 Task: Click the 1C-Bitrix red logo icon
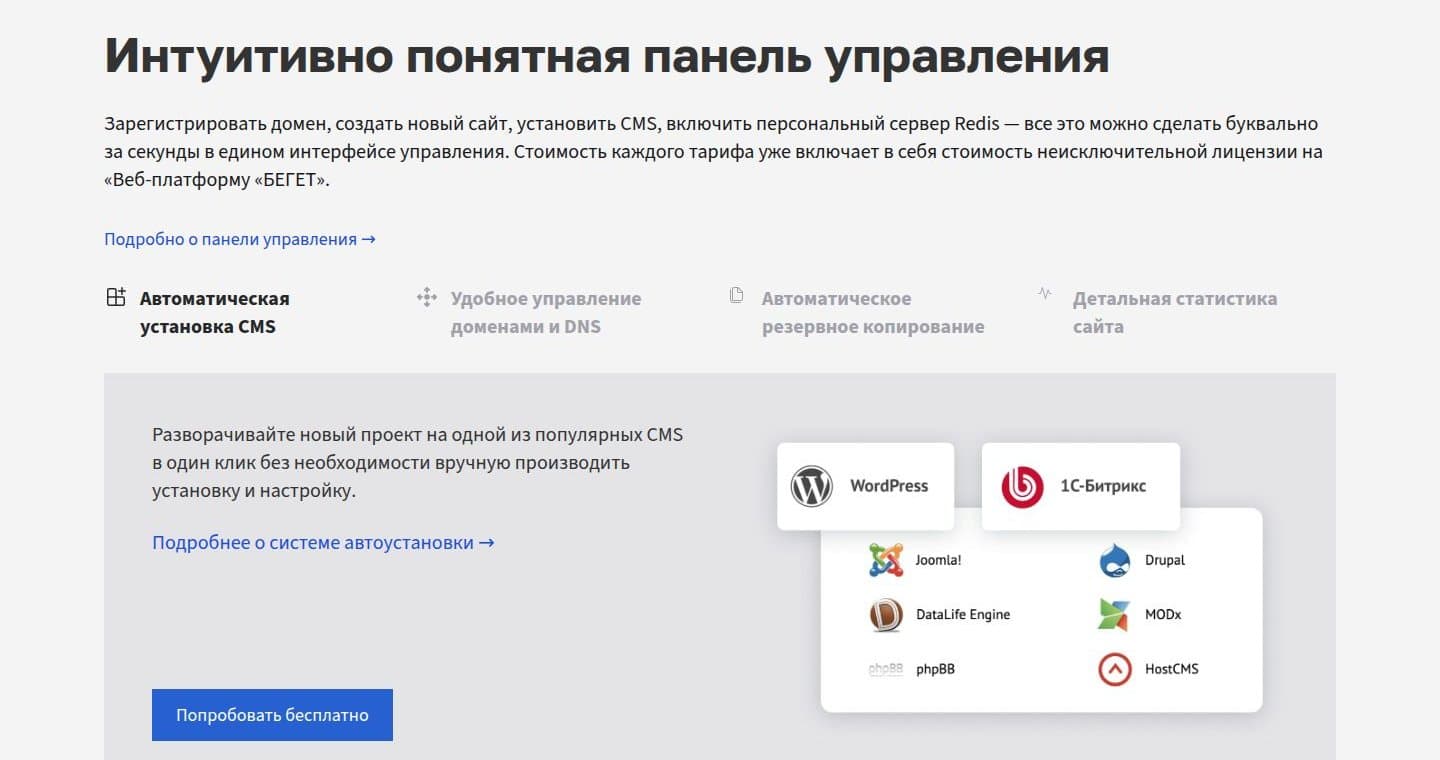(x=1022, y=487)
